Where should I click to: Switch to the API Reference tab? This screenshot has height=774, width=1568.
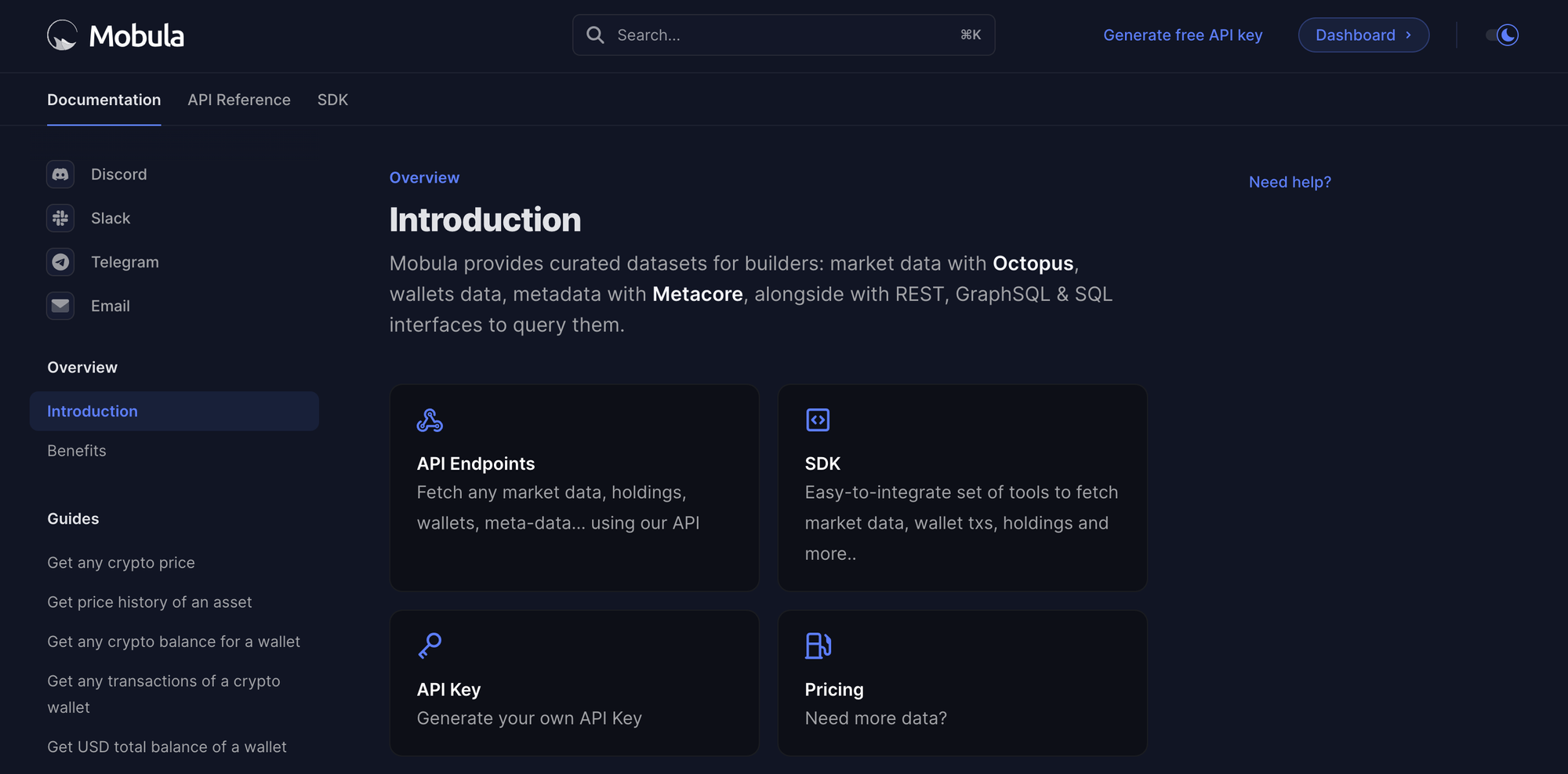coord(239,100)
